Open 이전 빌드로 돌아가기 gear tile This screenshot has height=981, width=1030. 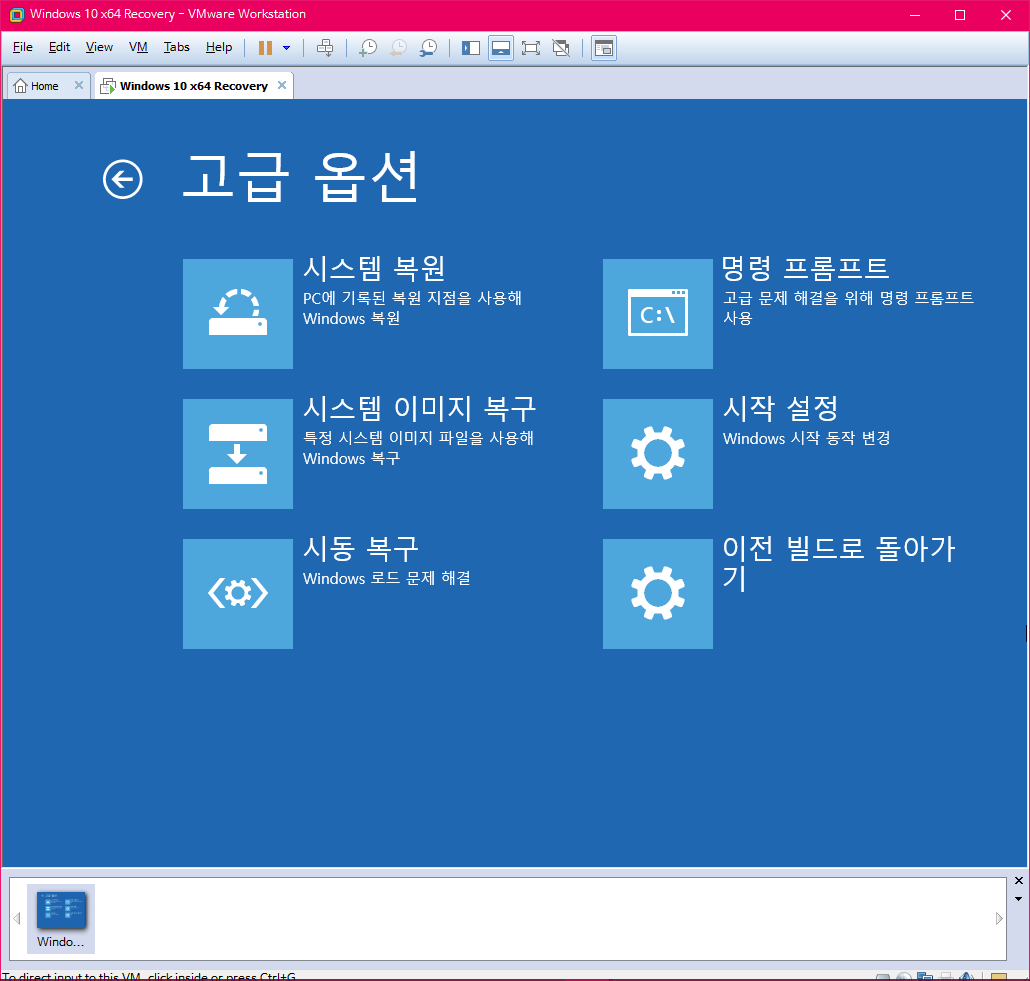[x=658, y=593]
